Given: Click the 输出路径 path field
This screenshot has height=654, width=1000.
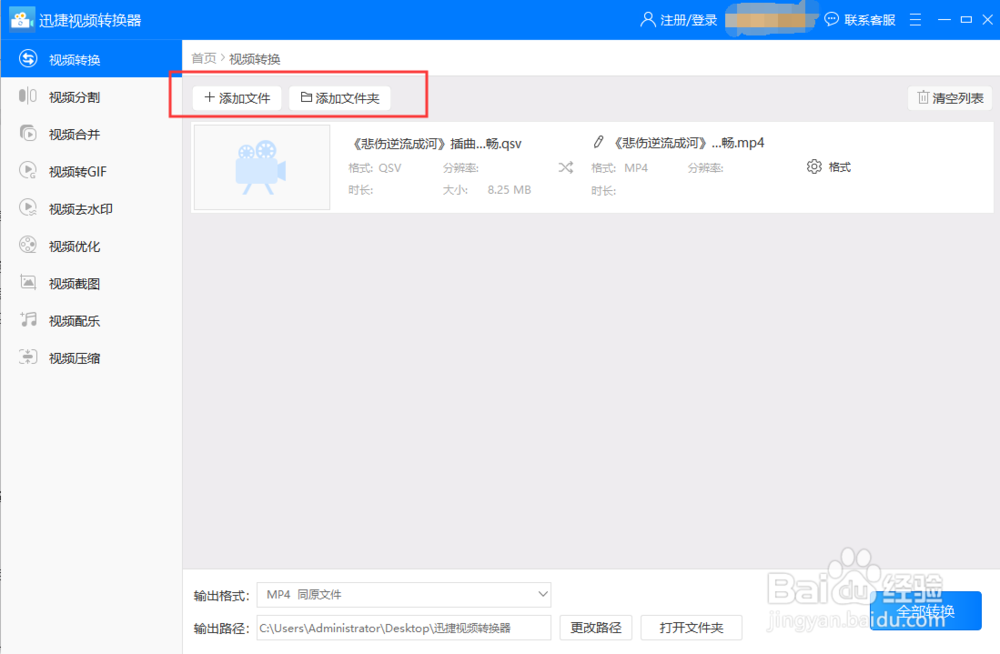Looking at the screenshot, I should [404, 628].
